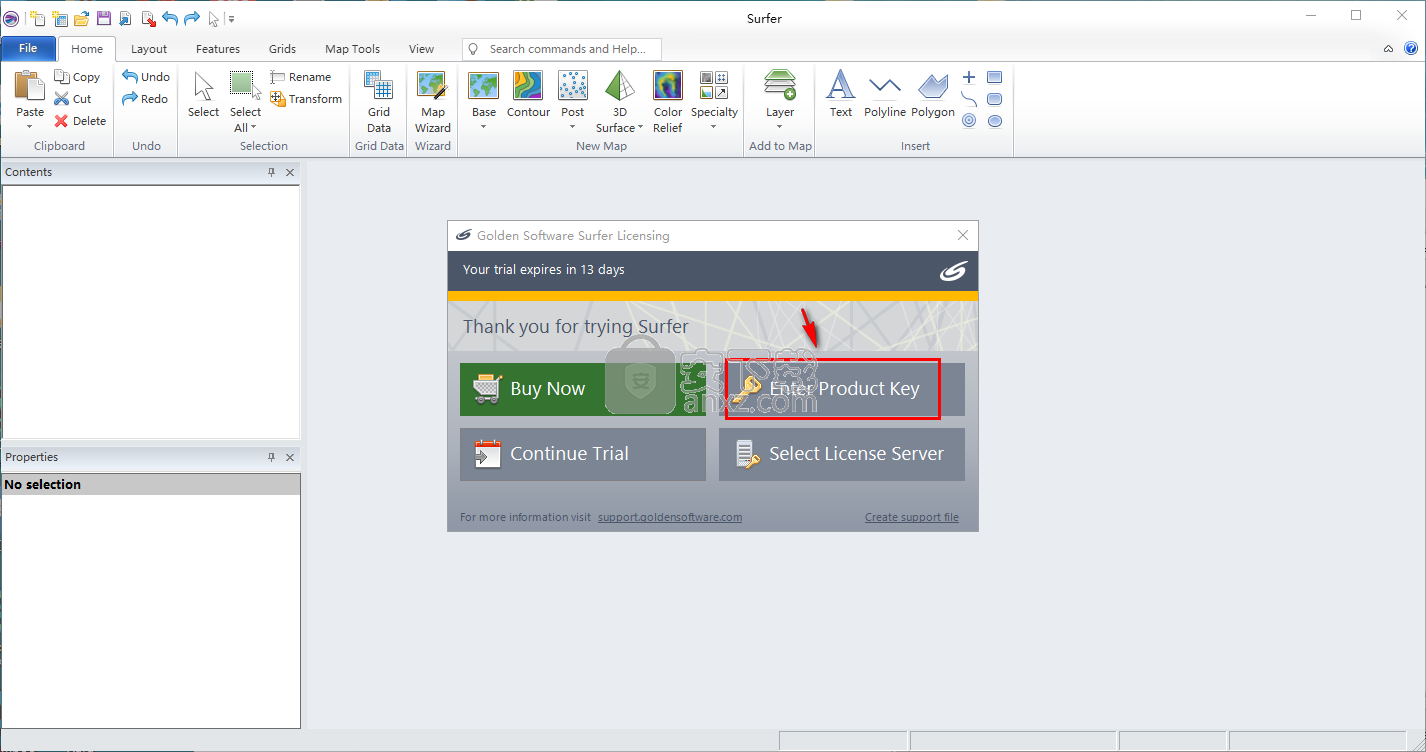
Task: Click the red X Delete command
Action: [80, 121]
